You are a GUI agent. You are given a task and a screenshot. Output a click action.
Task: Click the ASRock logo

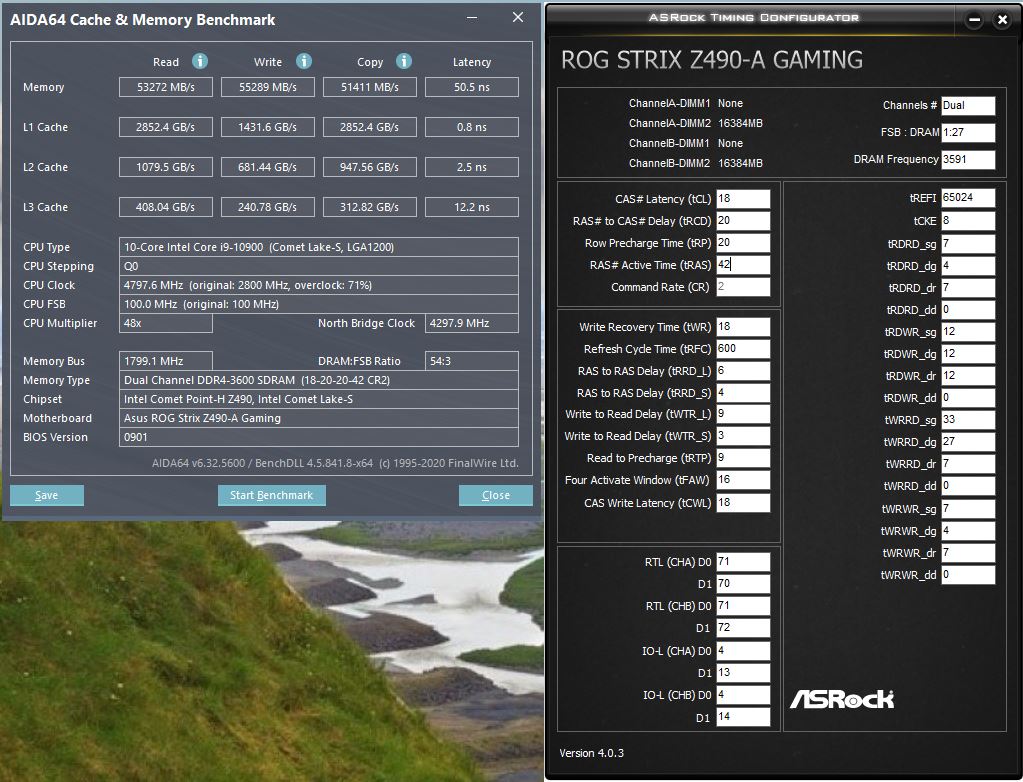[x=842, y=699]
